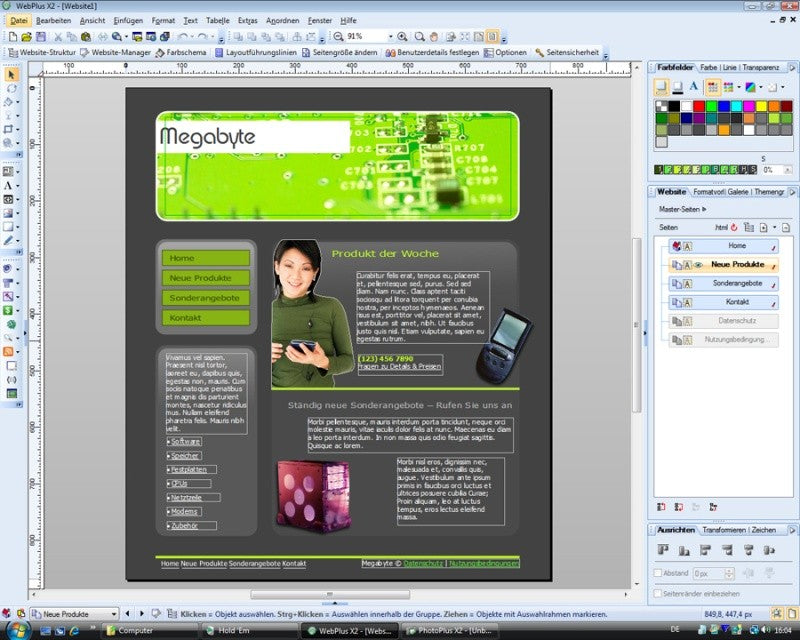
Task: Select the Pan hand tool in toolbar
Action: [x=434, y=37]
